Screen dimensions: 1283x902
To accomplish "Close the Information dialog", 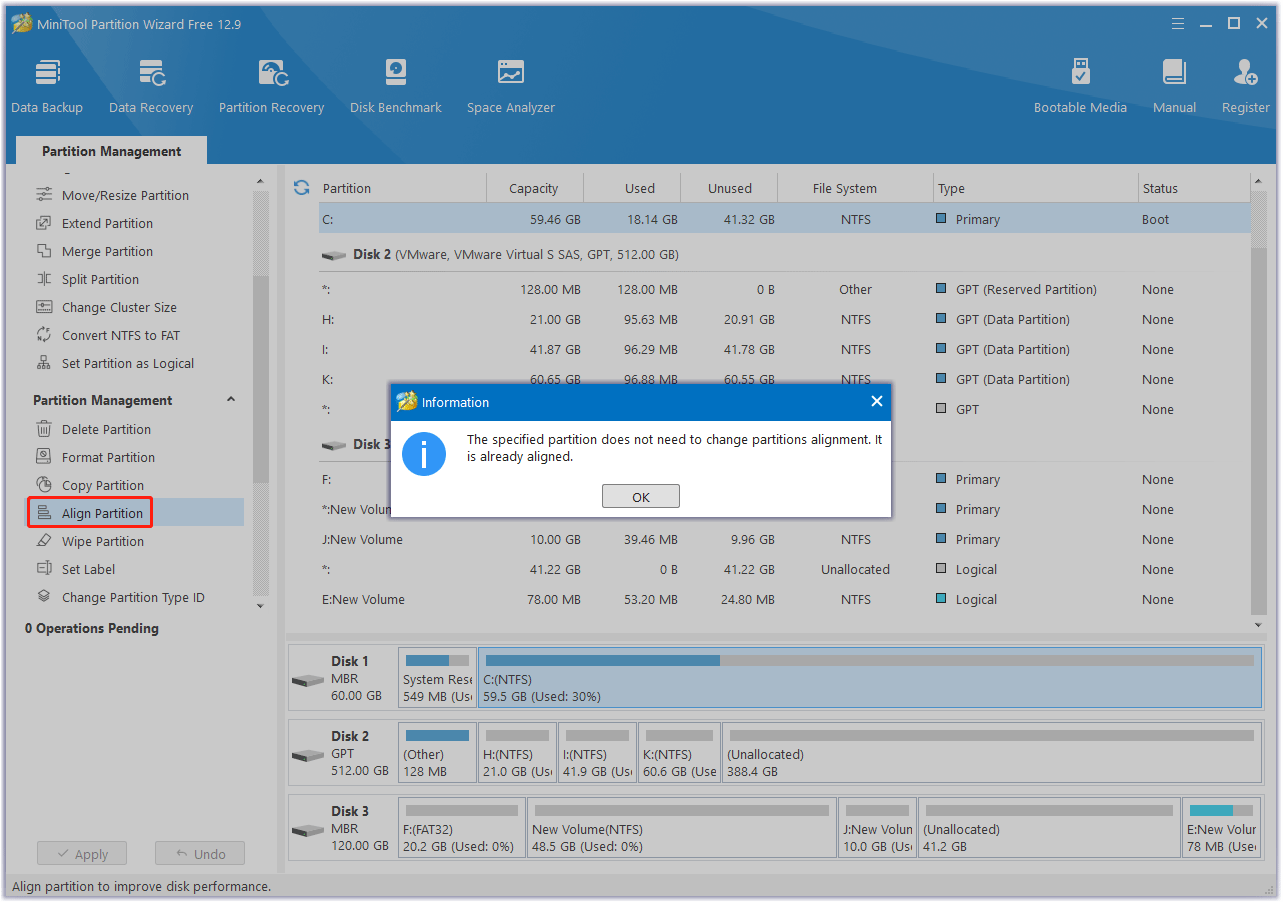I will coord(876,401).
